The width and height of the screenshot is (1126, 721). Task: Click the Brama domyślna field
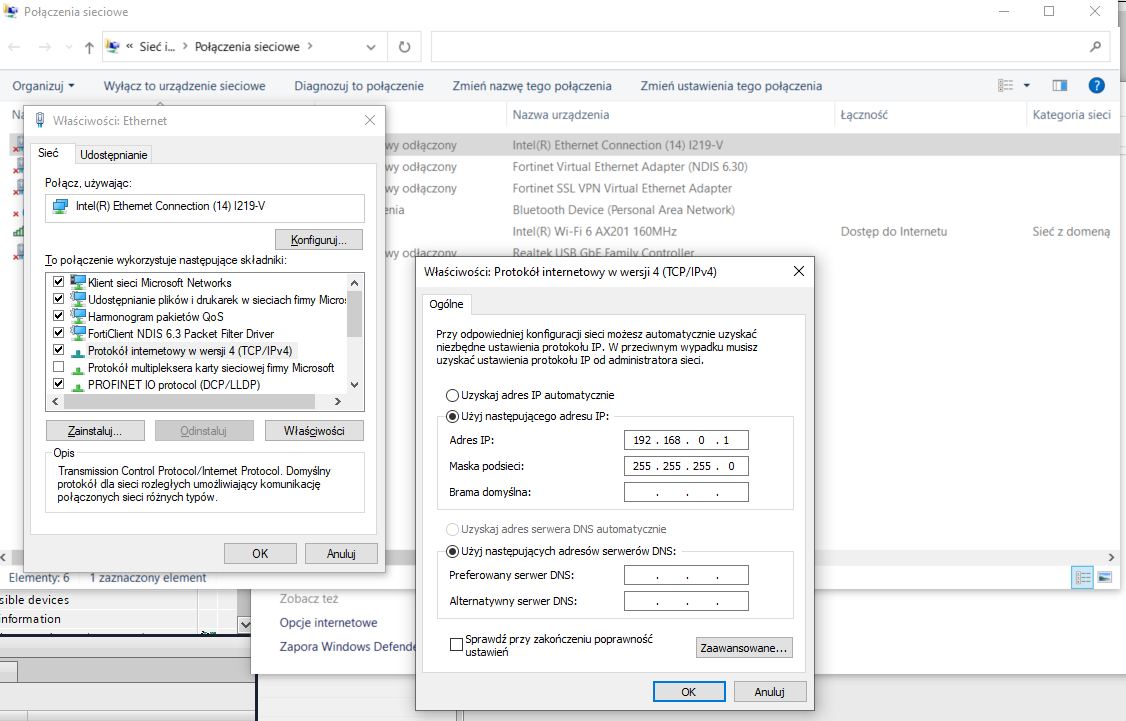(x=686, y=492)
